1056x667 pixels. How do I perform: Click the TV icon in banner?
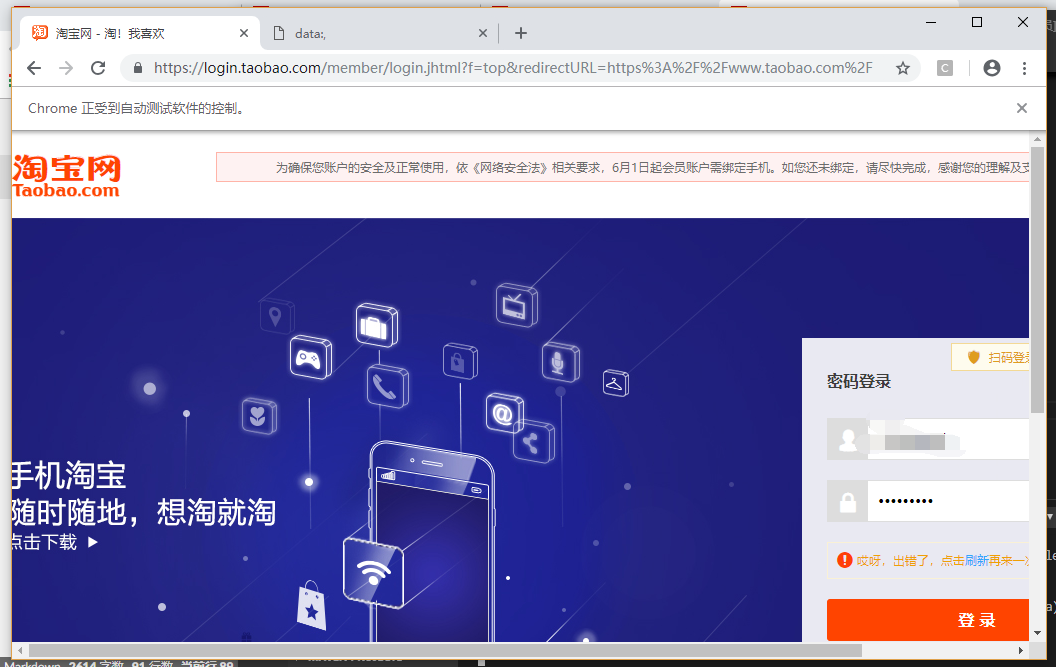pos(517,305)
